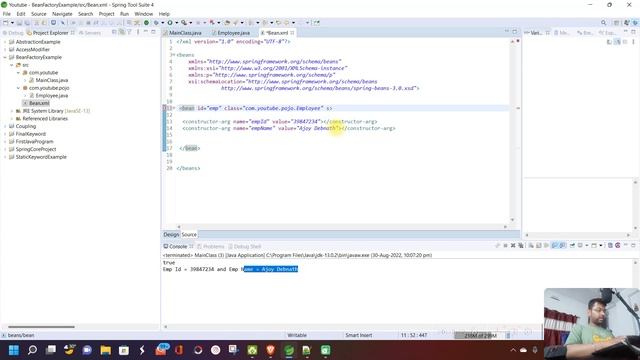Open the File menu
Image resolution: width=640 pixels, height=360 pixels.
click(7, 14)
